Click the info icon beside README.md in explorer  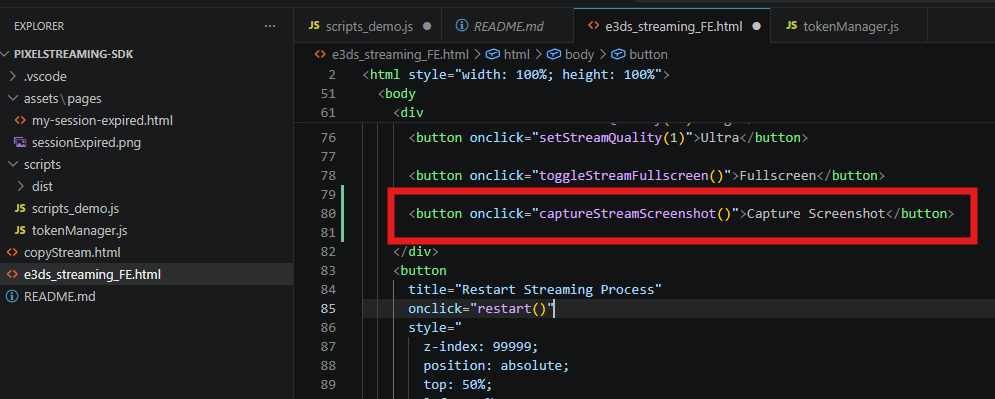point(11,296)
